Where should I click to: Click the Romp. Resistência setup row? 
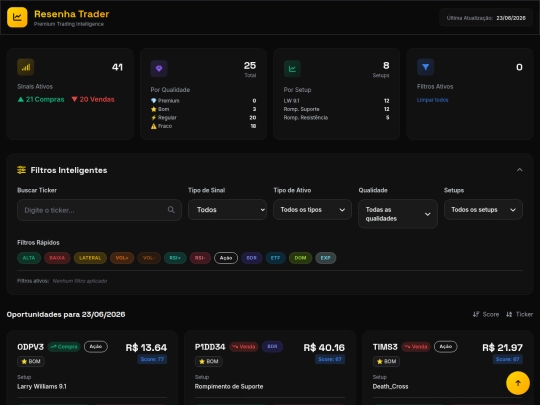pyautogui.click(x=336, y=117)
